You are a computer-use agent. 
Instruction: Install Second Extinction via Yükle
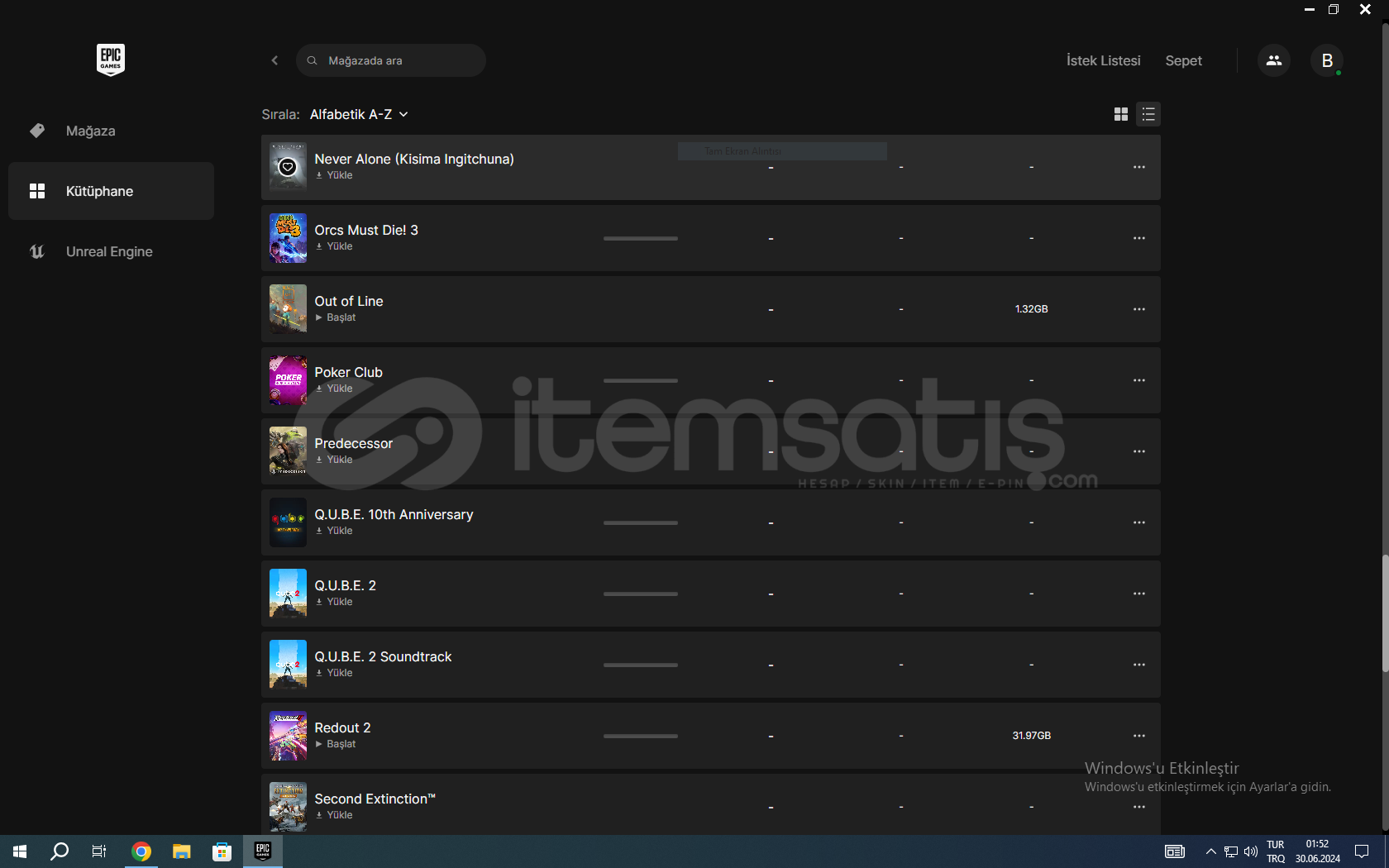coord(334,815)
